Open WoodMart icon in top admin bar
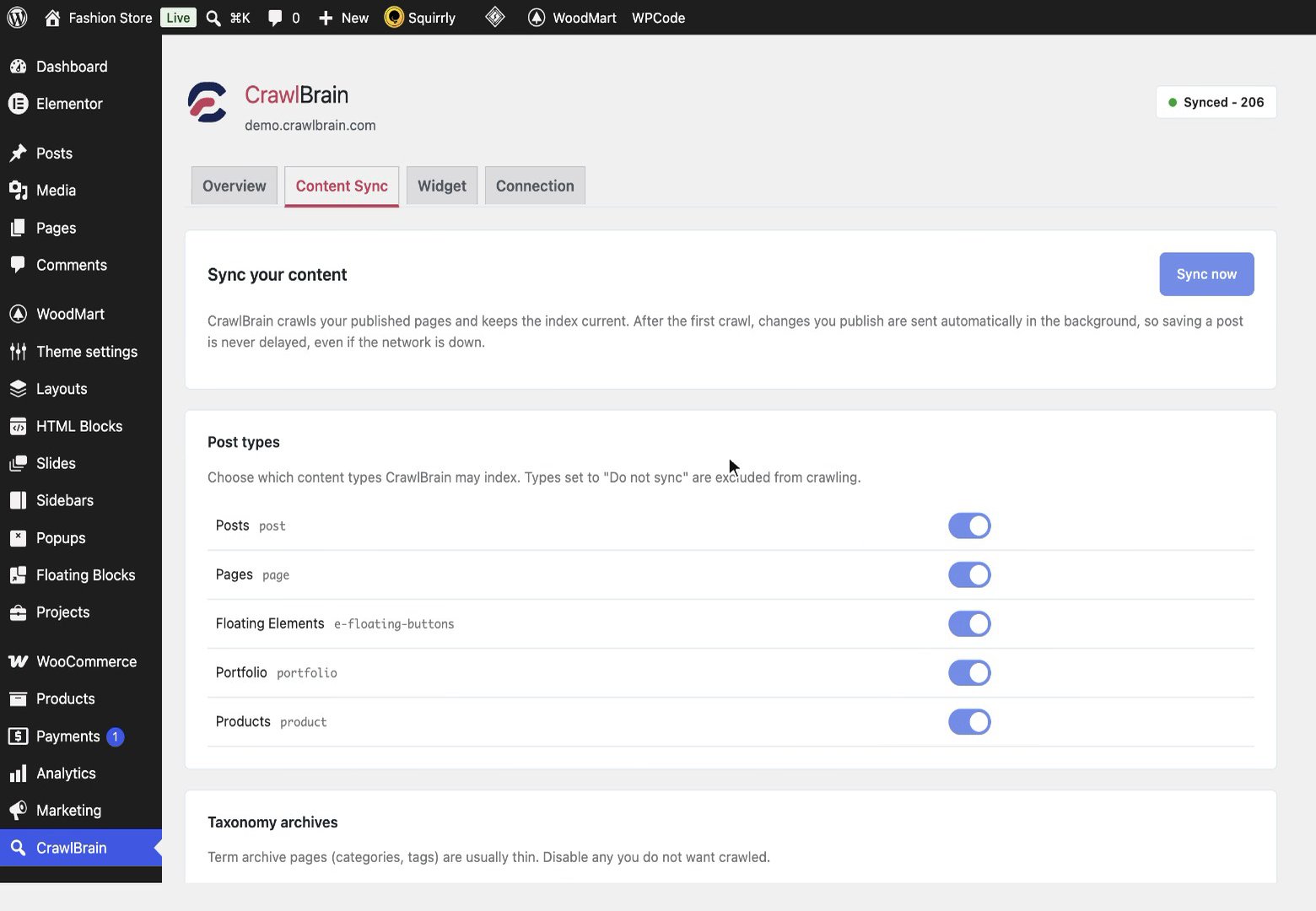 (537, 18)
